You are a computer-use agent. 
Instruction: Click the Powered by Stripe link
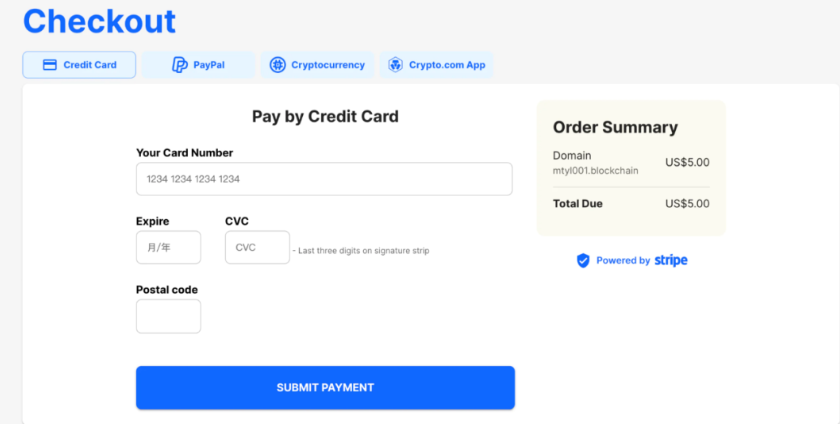632,261
